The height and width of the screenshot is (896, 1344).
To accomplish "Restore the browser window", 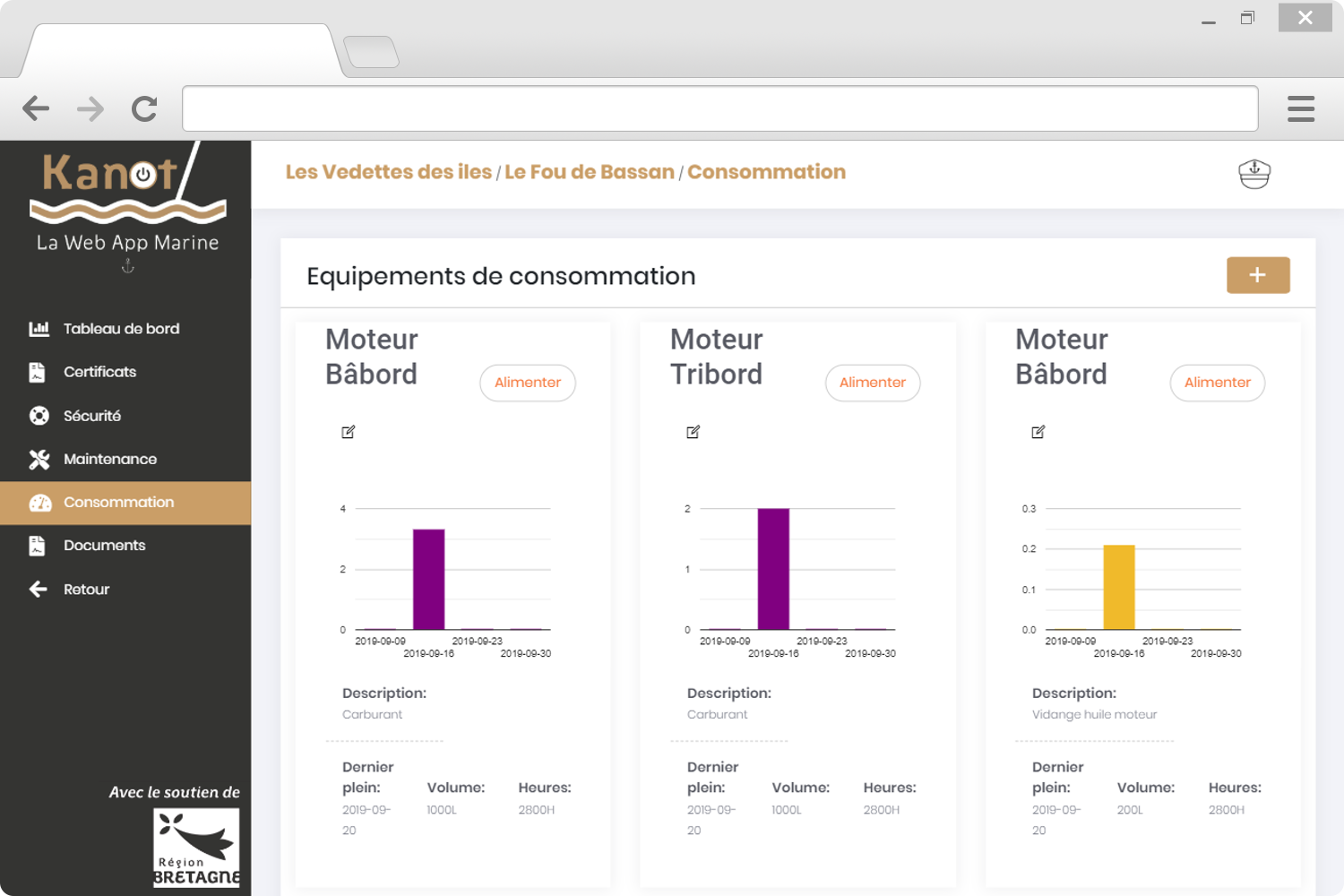I will tap(1247, 18).
